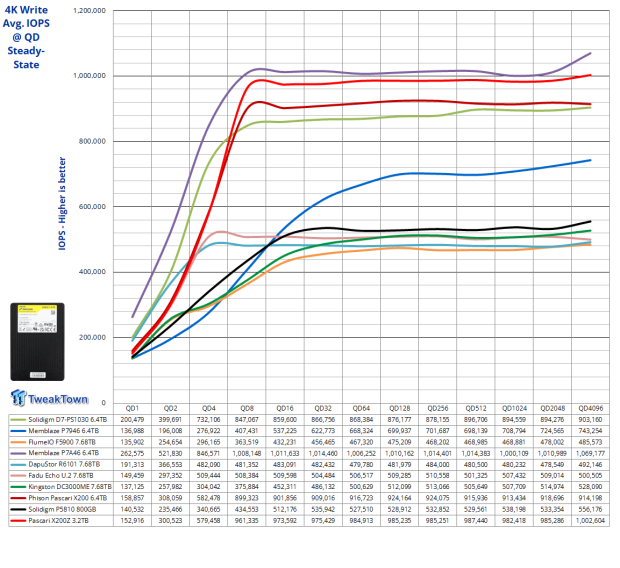Click cell value '743,254' in Memblaze P7946 row
The width and height of the screenshot is (620, 568).
pos(591,431)
